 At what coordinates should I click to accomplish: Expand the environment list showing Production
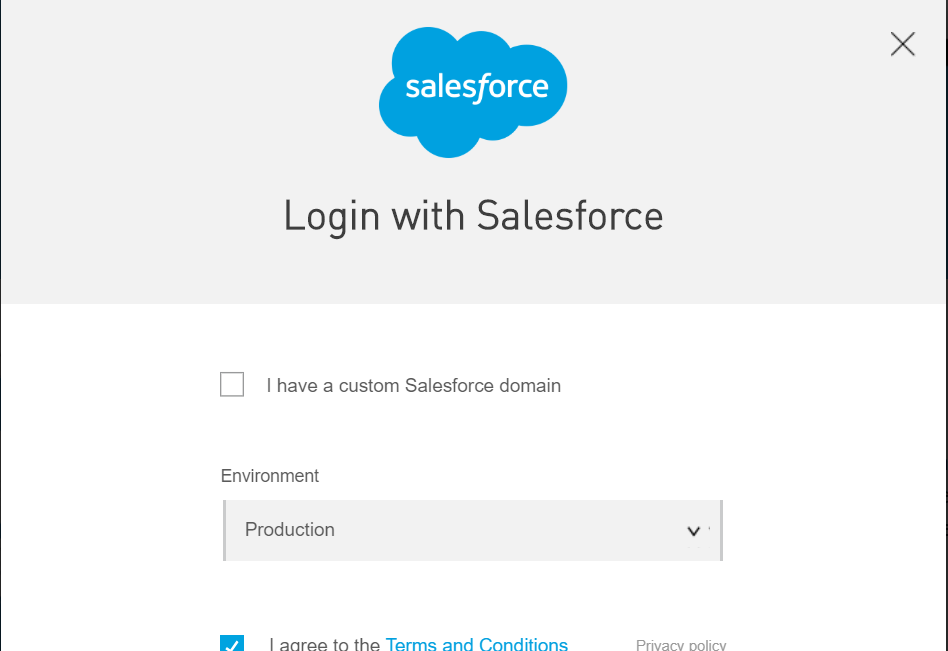pyautogui.click(x=472, y=530)
